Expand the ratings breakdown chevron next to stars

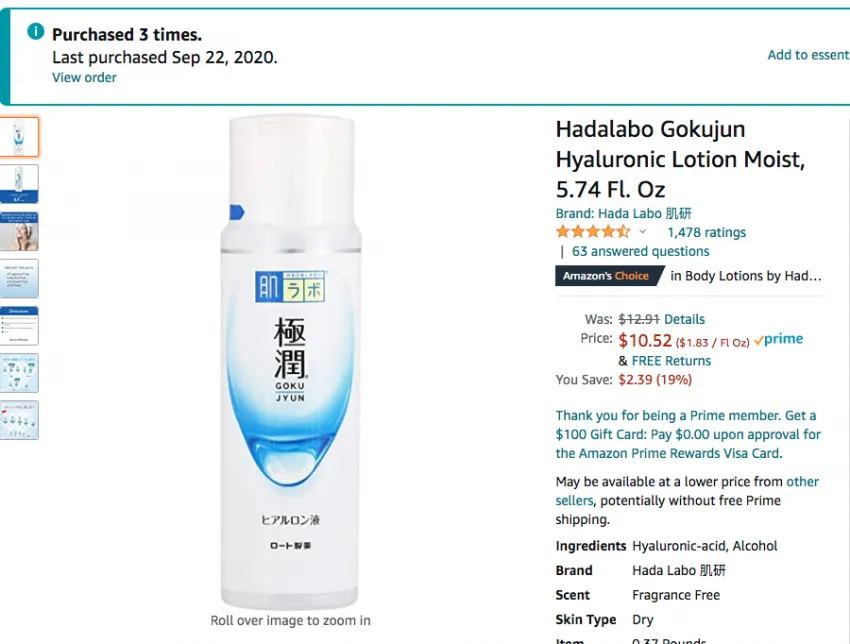tap(642, 232)
